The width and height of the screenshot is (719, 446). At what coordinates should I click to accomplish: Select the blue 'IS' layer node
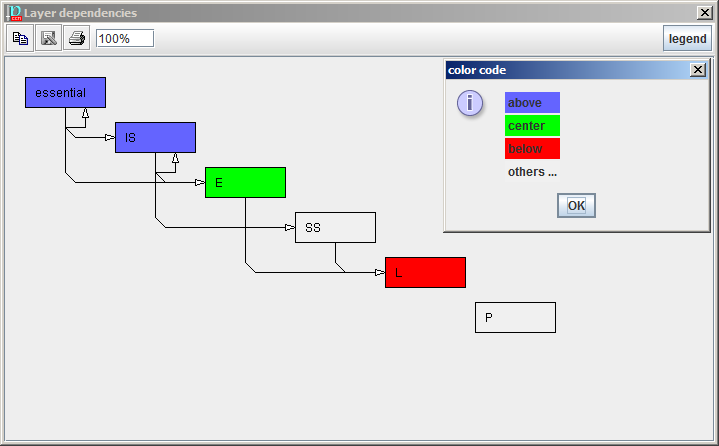tap(155, 137)
